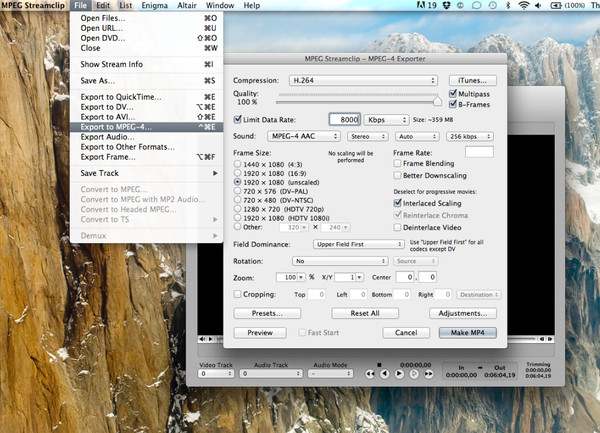Select the Other frame size option
600x433 pixels.
(237, 227)
